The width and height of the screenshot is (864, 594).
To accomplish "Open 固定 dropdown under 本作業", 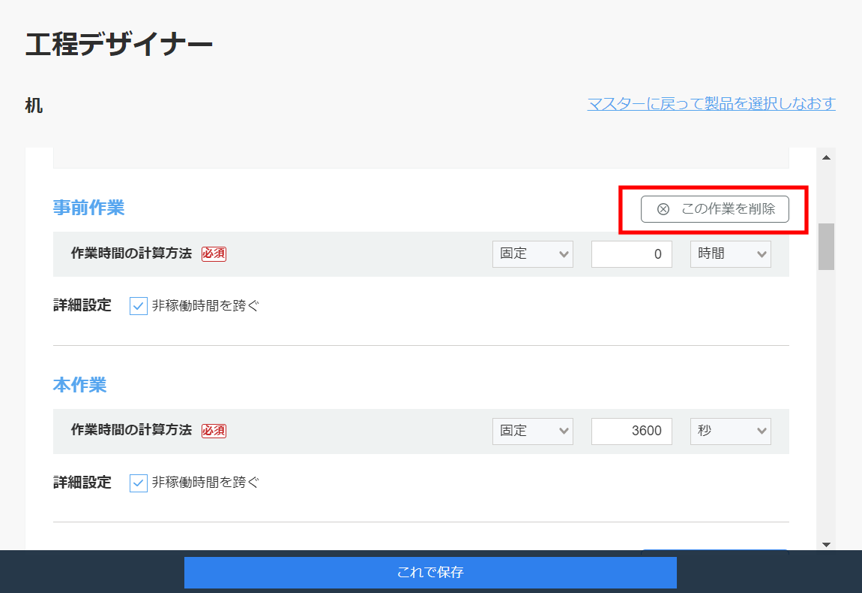I will coord(532,431).
